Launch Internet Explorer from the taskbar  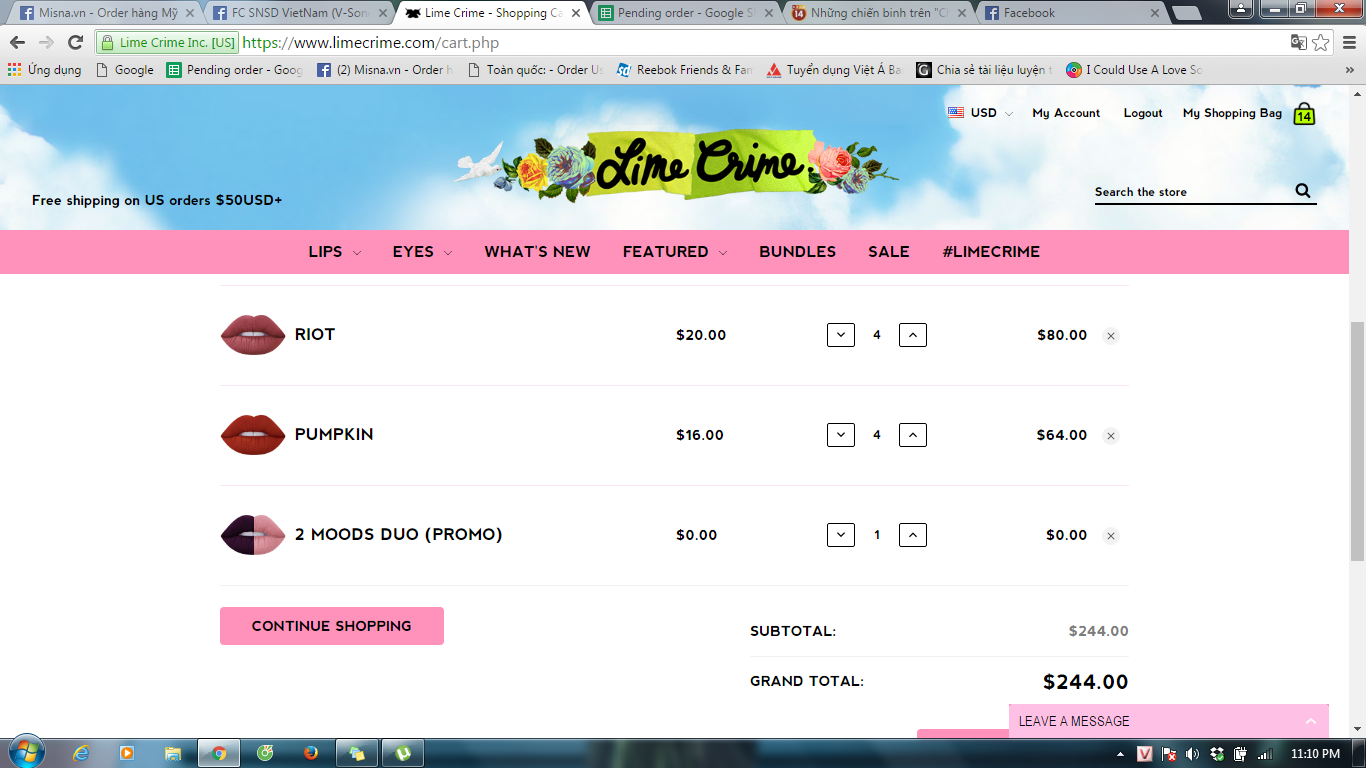coord(82,753)
